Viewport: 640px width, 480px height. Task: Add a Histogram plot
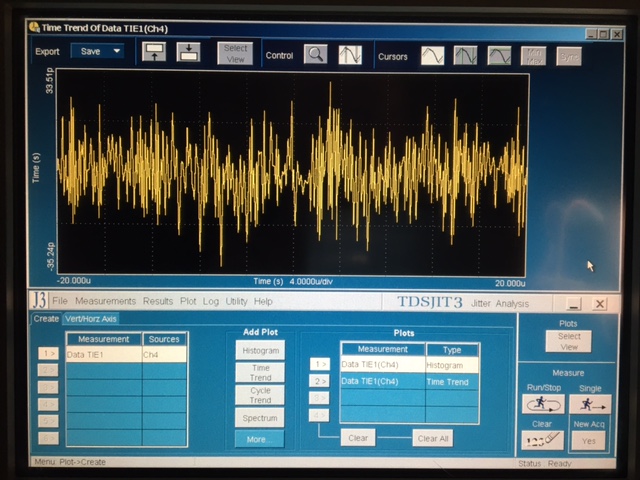tap(260, 351)
